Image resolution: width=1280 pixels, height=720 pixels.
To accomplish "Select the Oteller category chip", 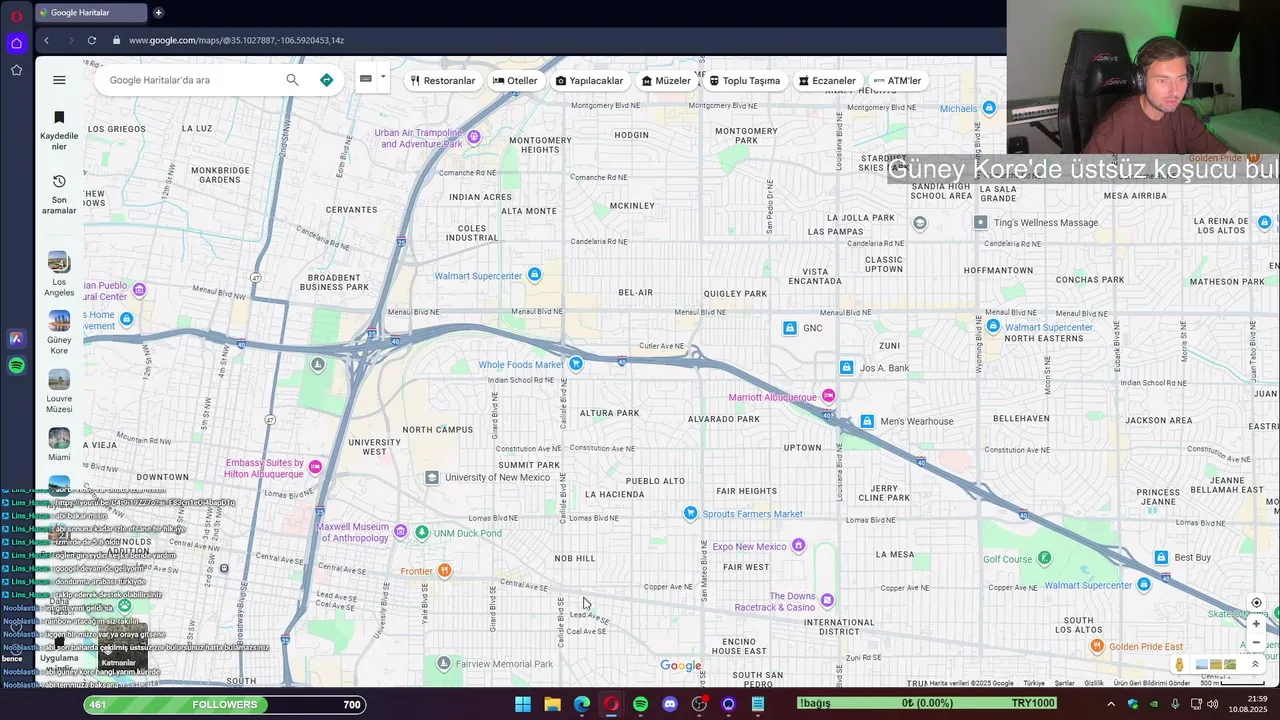I will 515,81.
